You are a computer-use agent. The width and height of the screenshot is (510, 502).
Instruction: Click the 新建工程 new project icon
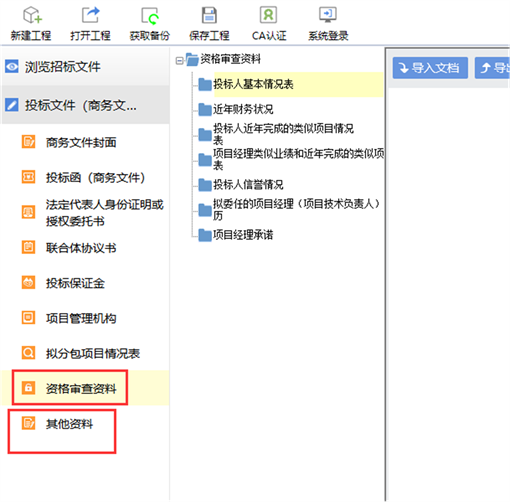[32, 15]
